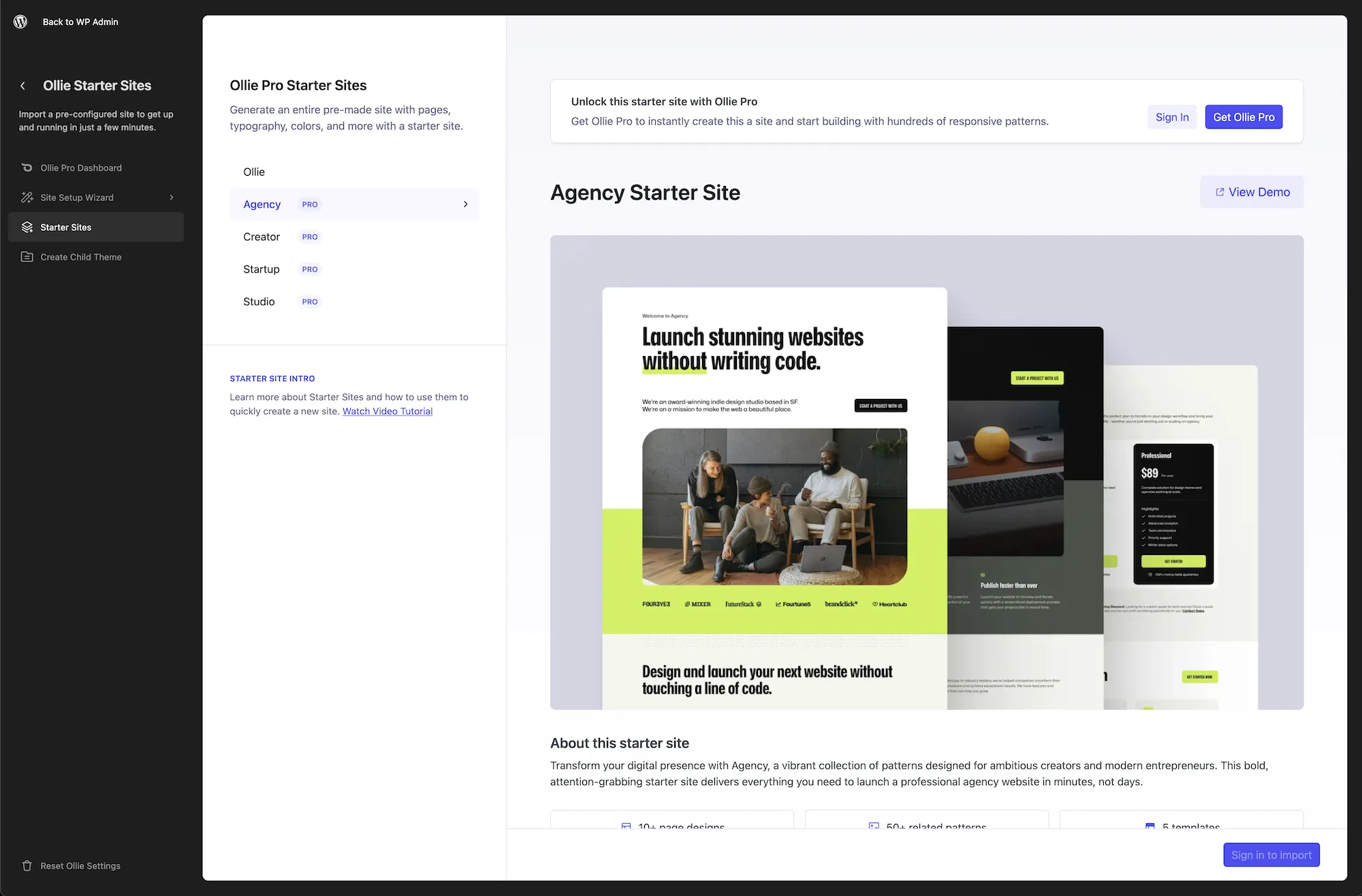
Task: Click the PRO badge next to Startup
Action: tap(310, 270)
